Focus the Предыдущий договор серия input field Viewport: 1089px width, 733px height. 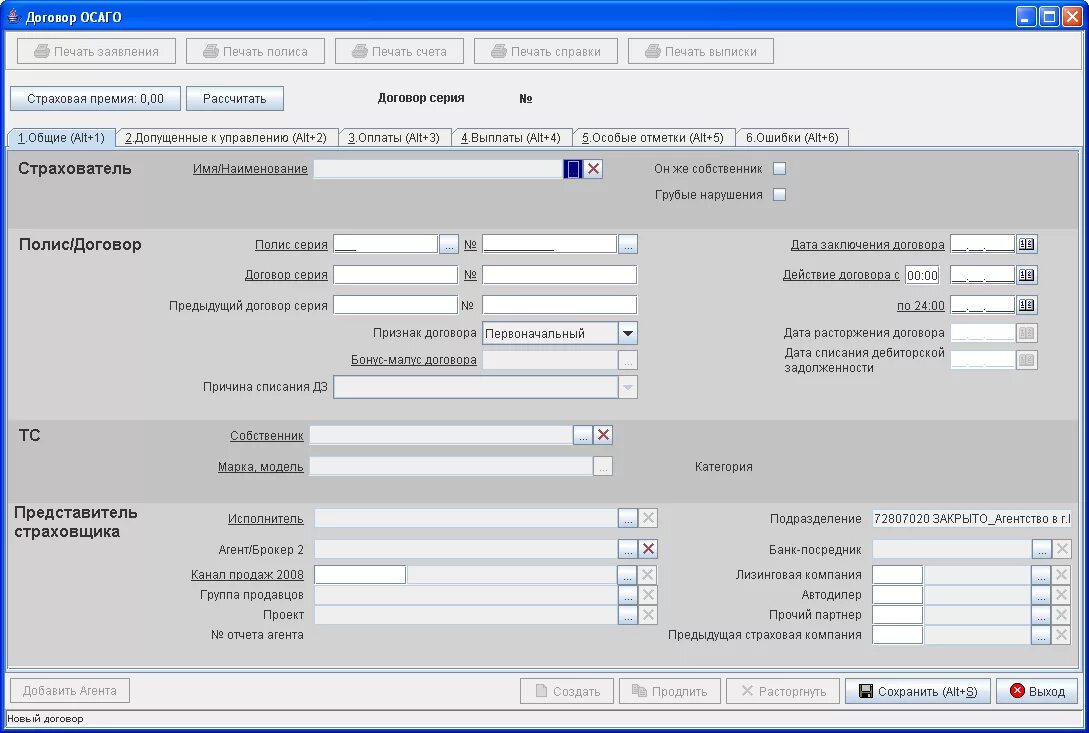(x=396, y=305)
